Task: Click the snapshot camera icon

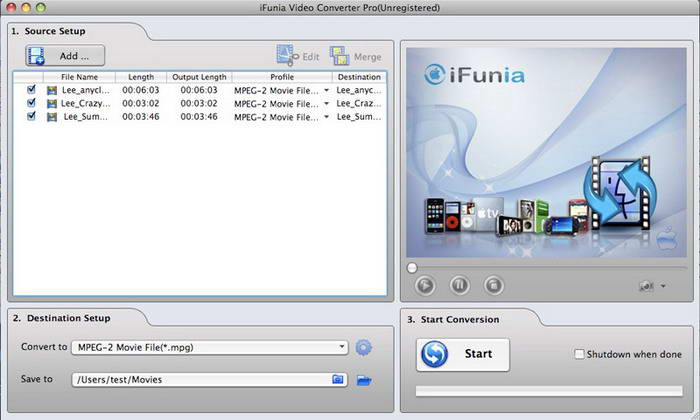Action: click(646, 286)
